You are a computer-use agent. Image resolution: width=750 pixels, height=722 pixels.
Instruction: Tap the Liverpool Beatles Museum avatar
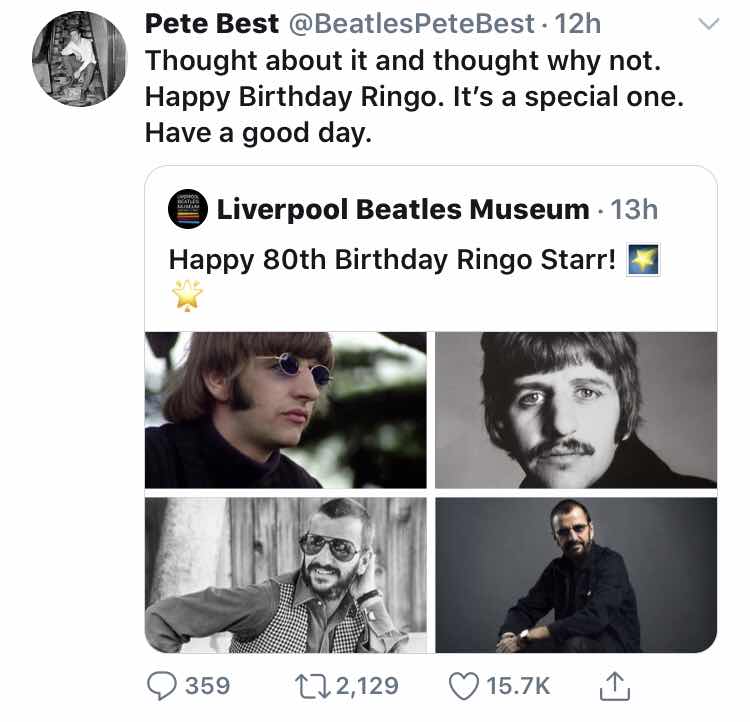coord(187,209)
